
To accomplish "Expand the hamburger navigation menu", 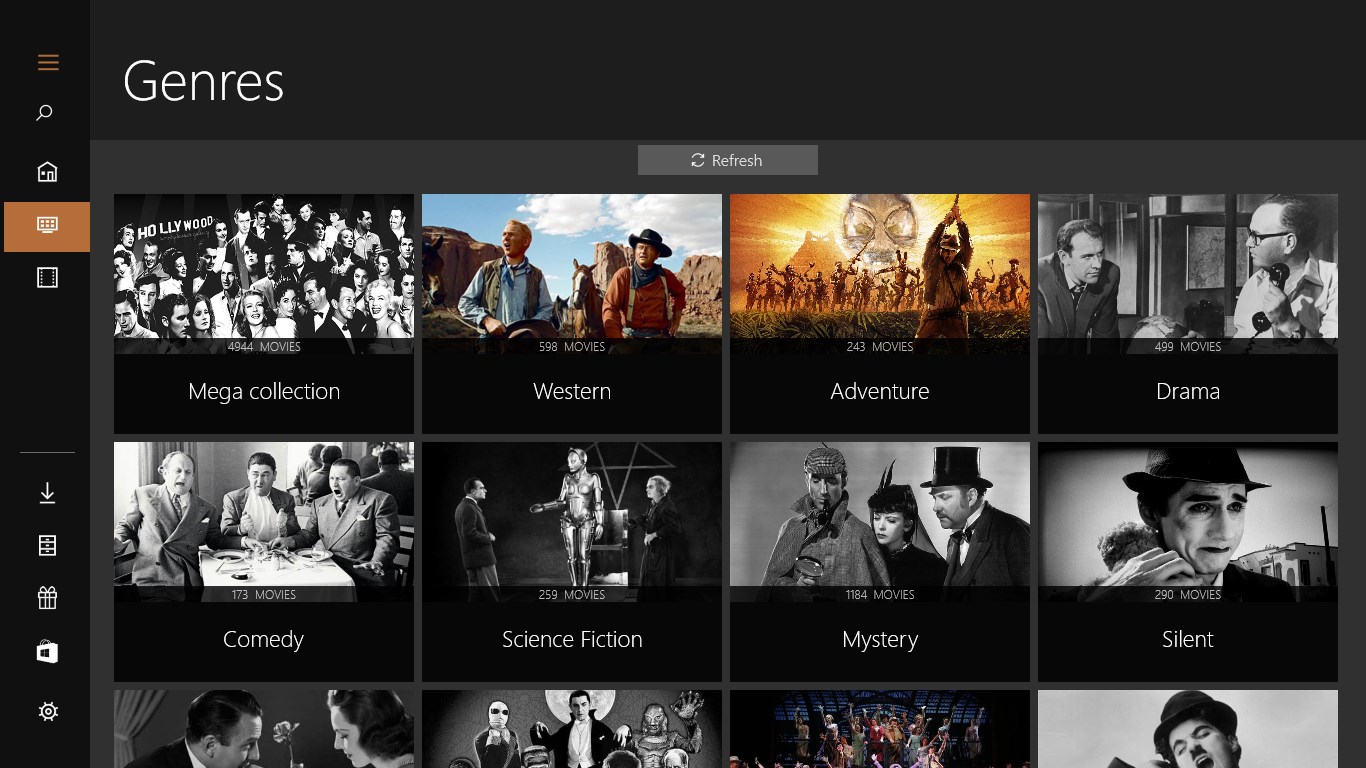I will coord(48,62).
